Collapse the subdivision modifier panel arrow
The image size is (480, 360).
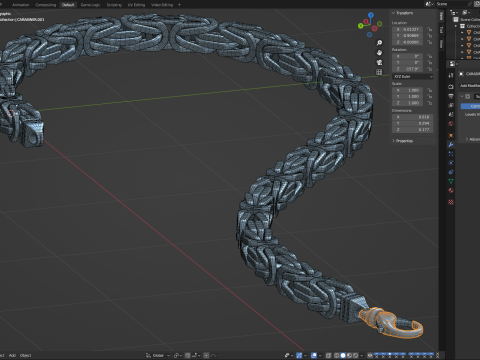[462, 96]
